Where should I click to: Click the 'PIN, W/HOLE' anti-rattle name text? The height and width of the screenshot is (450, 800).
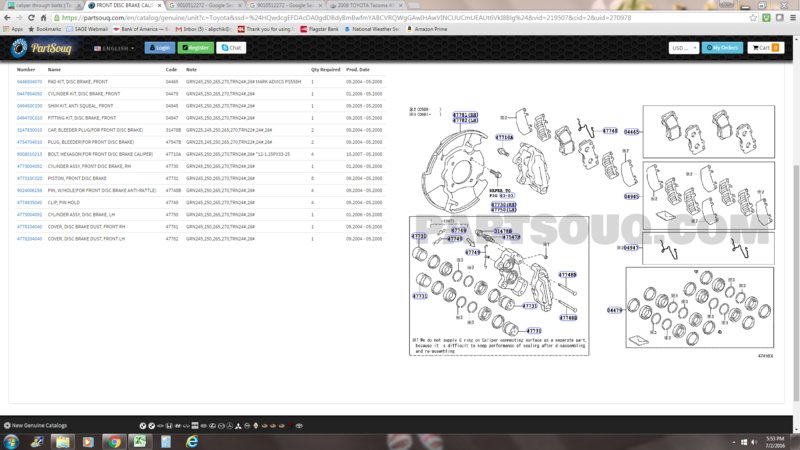point(102,190)
